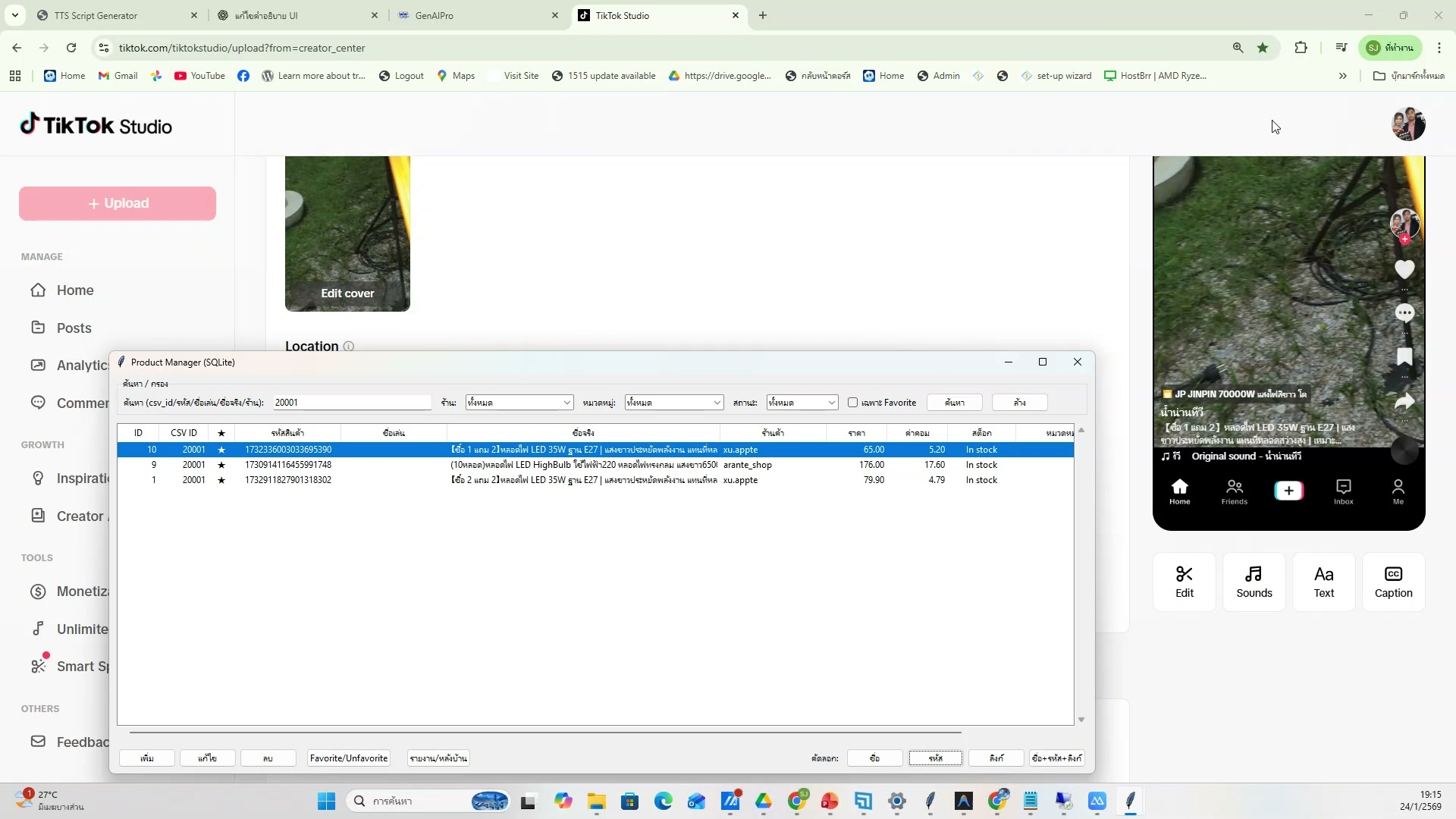
Task: Open the Sounds music icon
Action: (x=1254, y=574)
